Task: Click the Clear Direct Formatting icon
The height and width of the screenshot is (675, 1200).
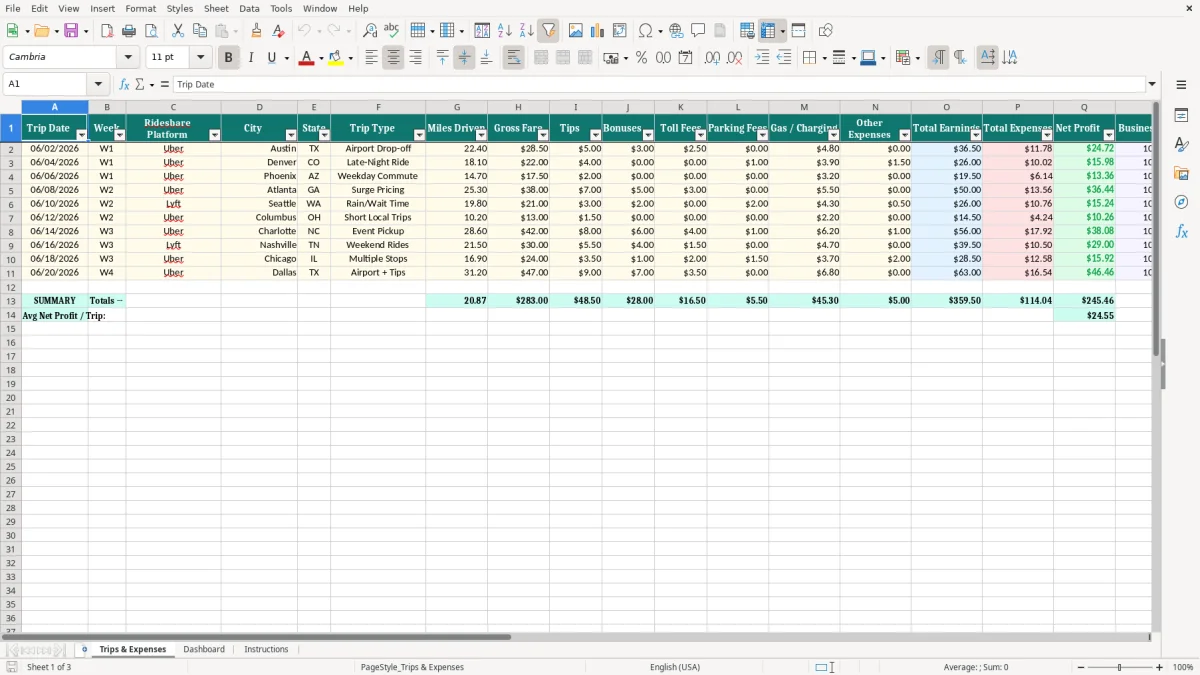Action: [278, 31]
